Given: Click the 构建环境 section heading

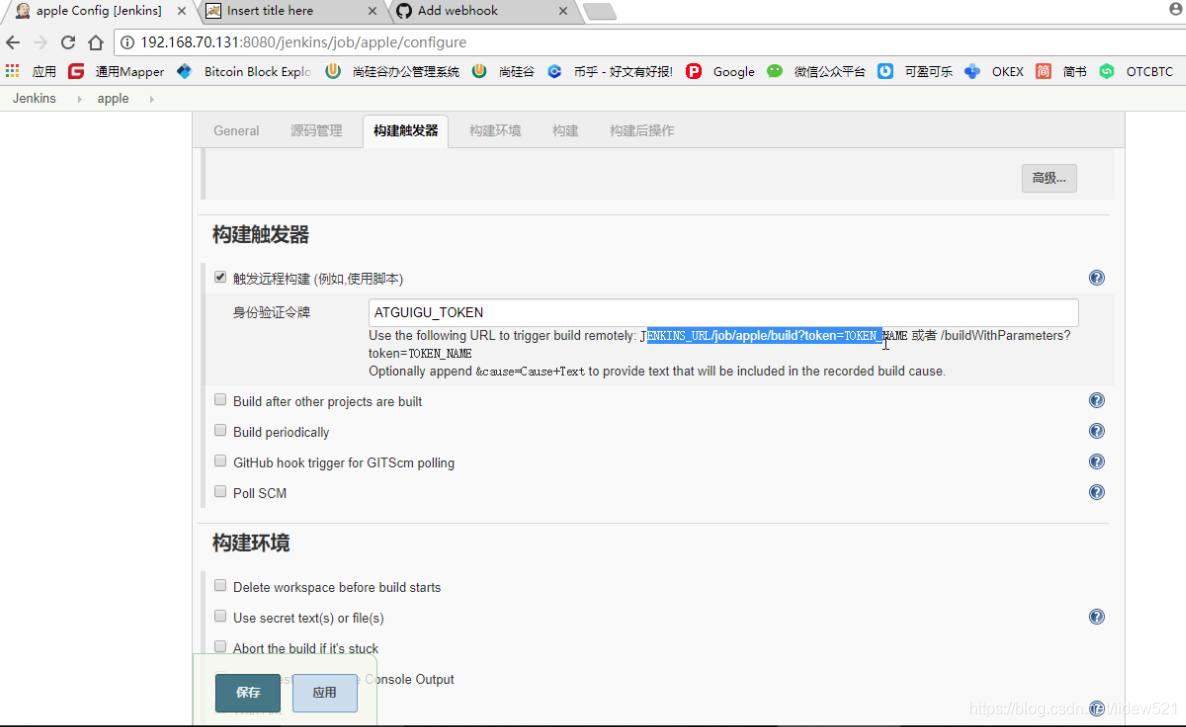Looking at the screenshot, I should pyautogui.click(x=250, y=542).
